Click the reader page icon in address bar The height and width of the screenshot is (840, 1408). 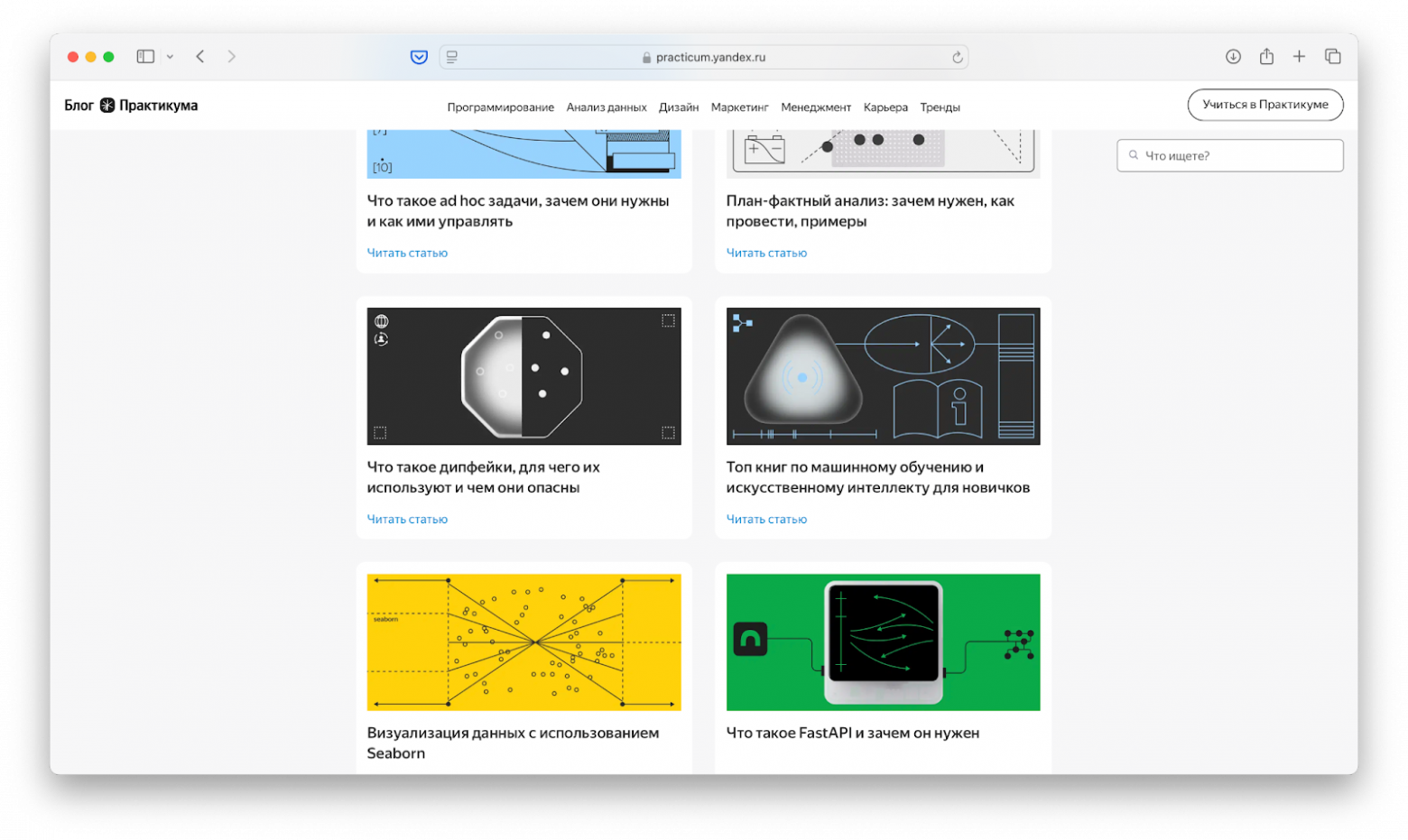tap(452, 57)
